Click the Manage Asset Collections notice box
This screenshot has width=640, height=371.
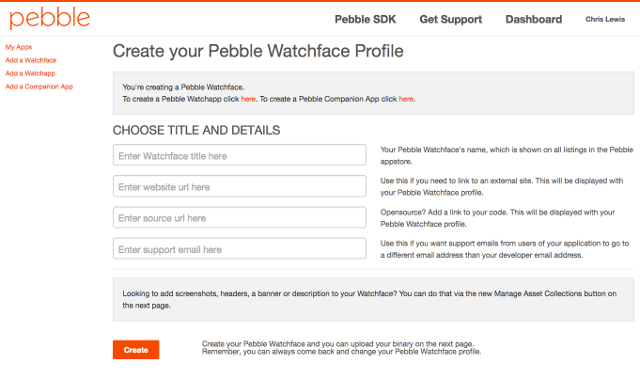click(x=373, y=300)
